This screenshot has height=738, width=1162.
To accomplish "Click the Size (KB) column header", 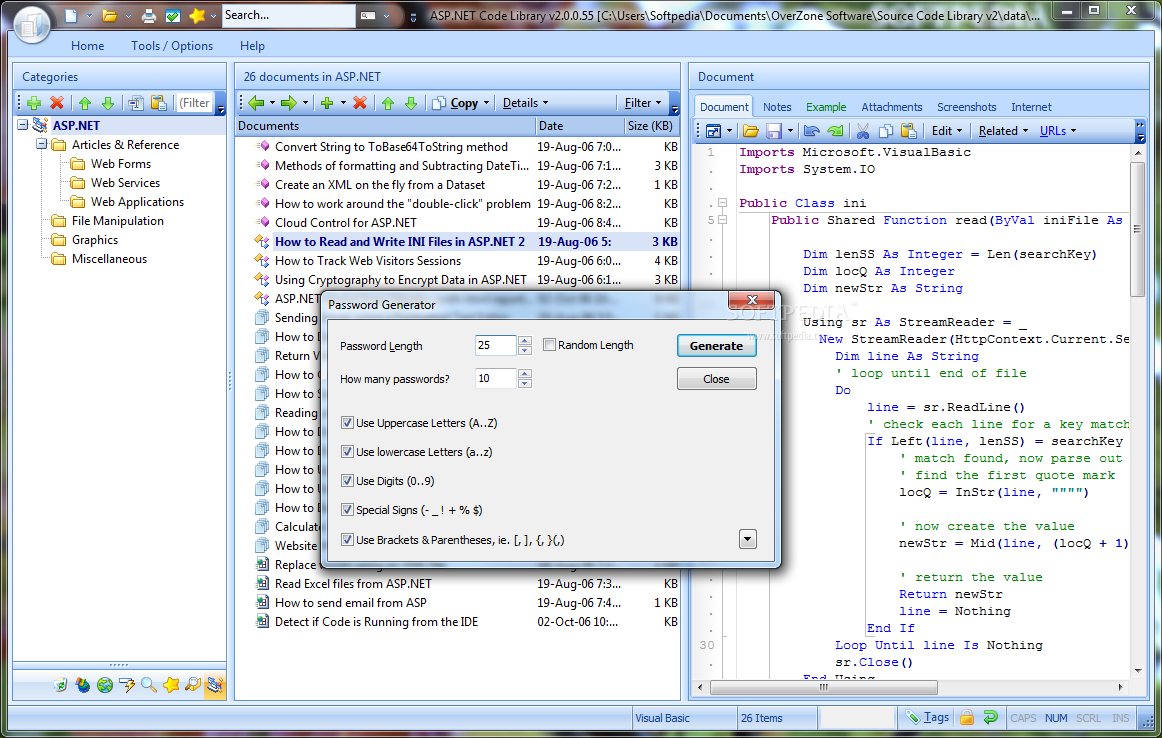I will point(651,126).
